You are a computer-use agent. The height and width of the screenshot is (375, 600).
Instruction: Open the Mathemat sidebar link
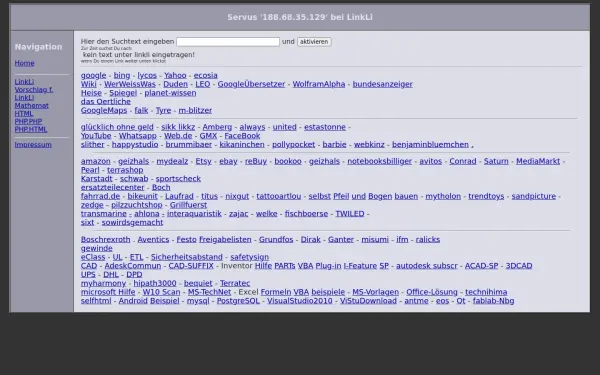click(x=31, y=105)
